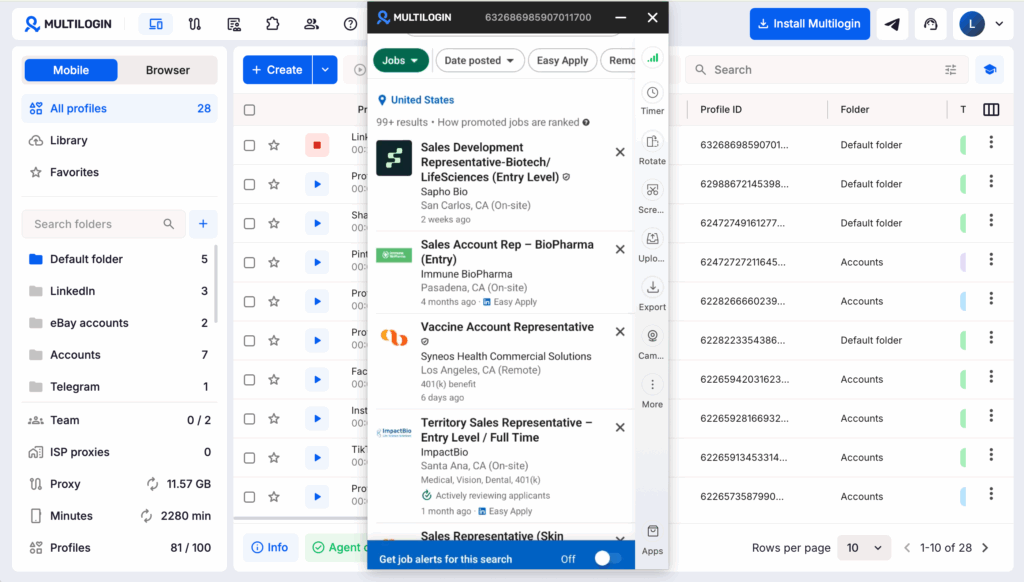Open three-dot menu for profile 62472727211645
Viewport: 1024px width, 582px height.
991,259
